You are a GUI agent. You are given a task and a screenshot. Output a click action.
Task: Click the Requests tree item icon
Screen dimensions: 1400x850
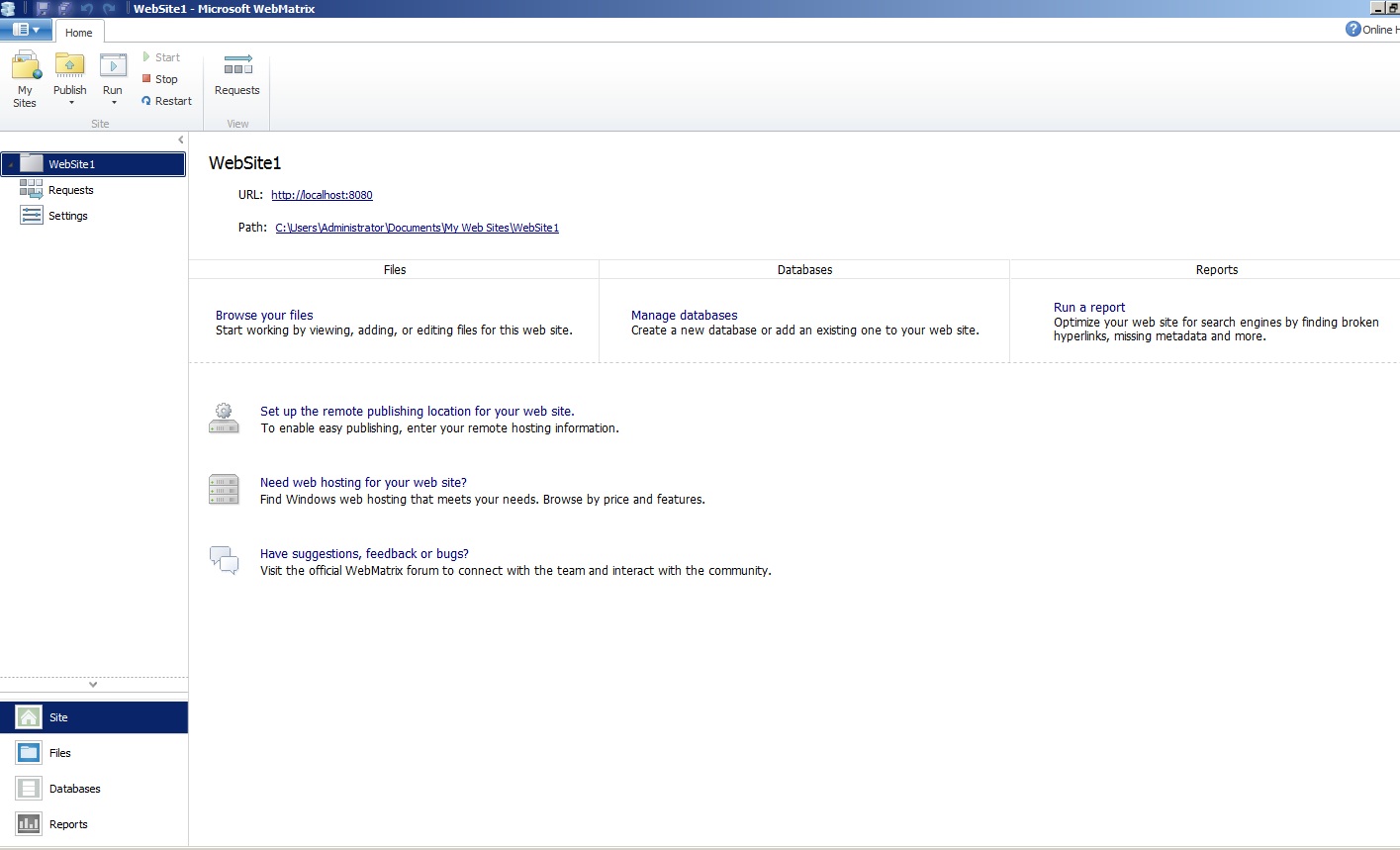pyautogui.click(x=32, y=190)
